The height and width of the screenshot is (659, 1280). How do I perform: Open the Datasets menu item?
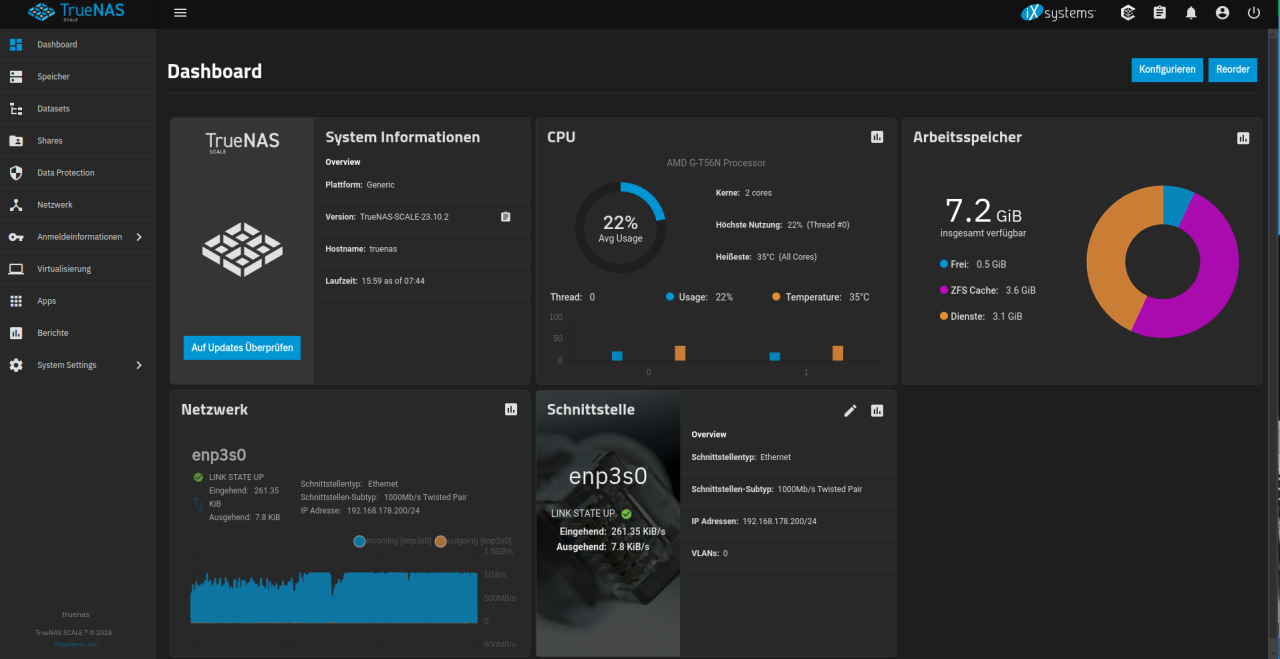tap(78, 109)
